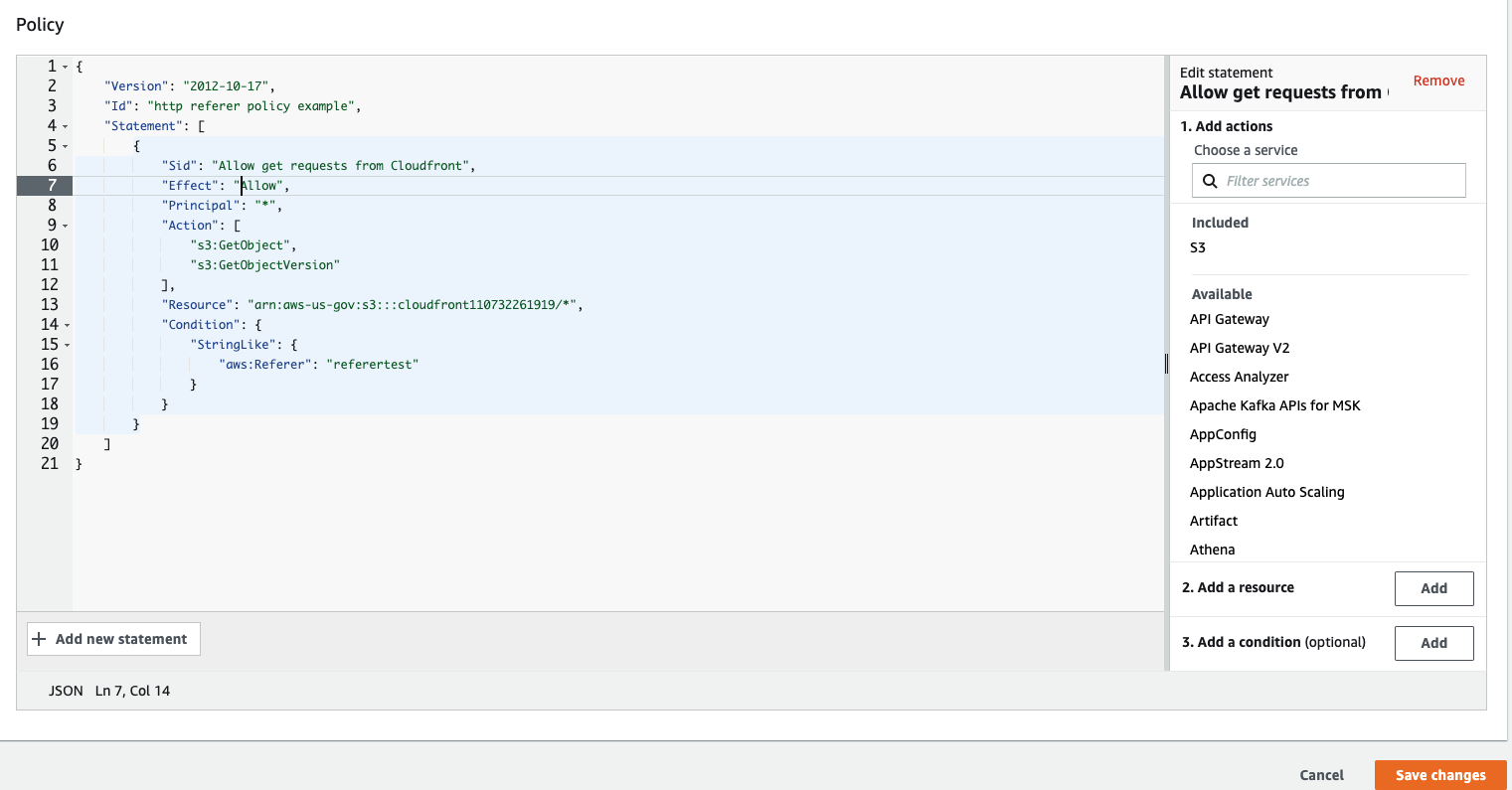Collapse the Action array on line 9
Viewport: 1512px width, 790px height.
(65, 225)
